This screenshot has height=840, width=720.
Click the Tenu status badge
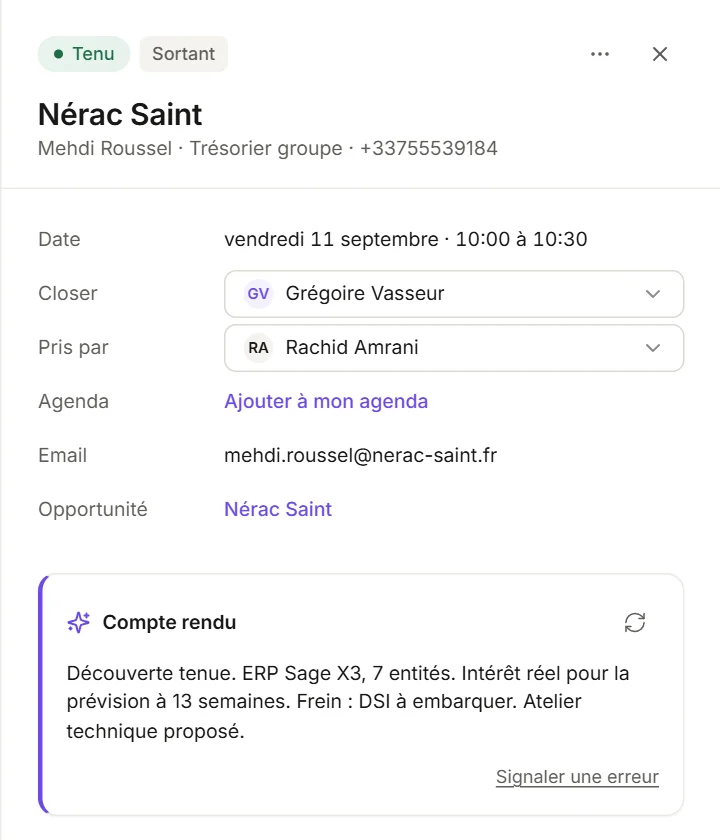pyautogui.click(x=84, y=54)
